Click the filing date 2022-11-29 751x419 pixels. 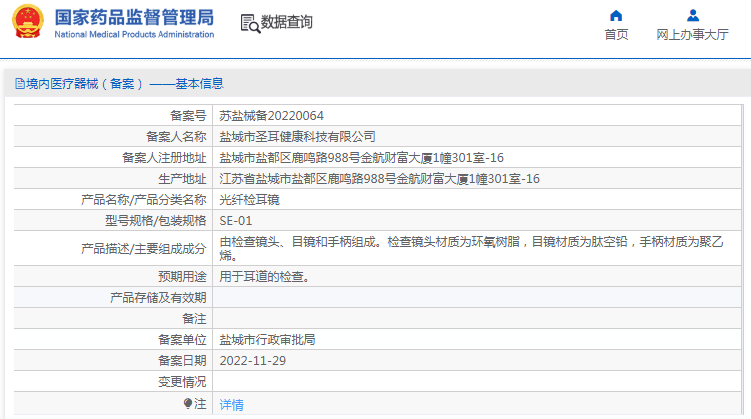[252, 361]
